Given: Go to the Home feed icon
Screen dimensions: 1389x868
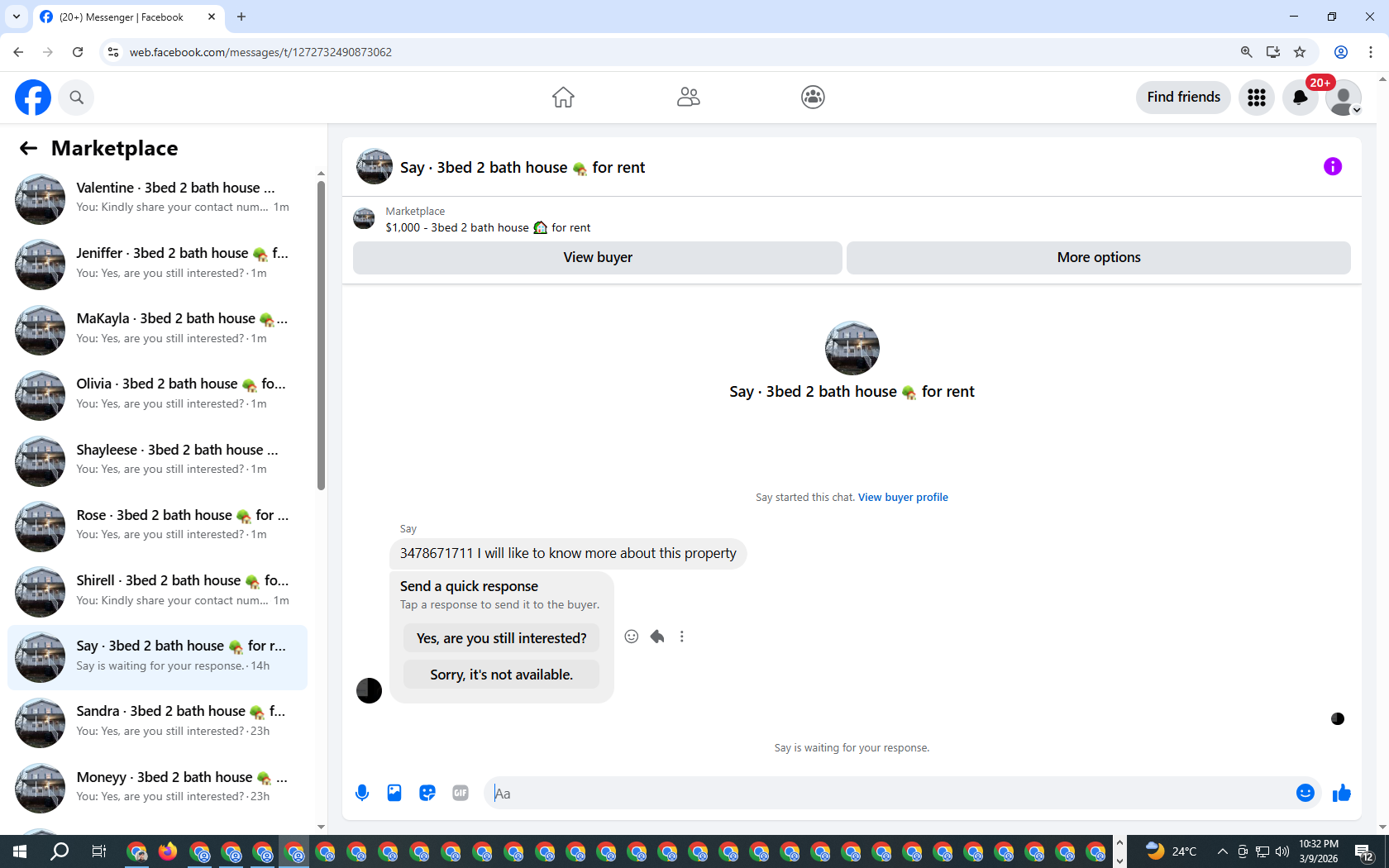Looking at the screenshot, I should 563,98.
